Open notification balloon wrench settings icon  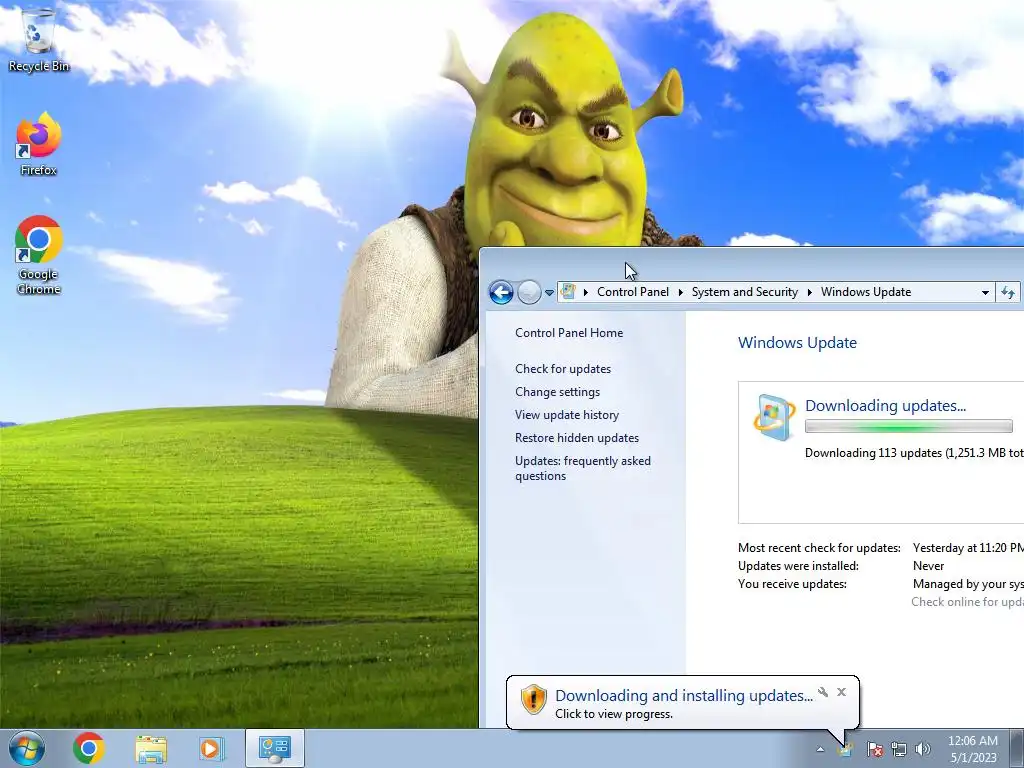click(x=823, y=692)
